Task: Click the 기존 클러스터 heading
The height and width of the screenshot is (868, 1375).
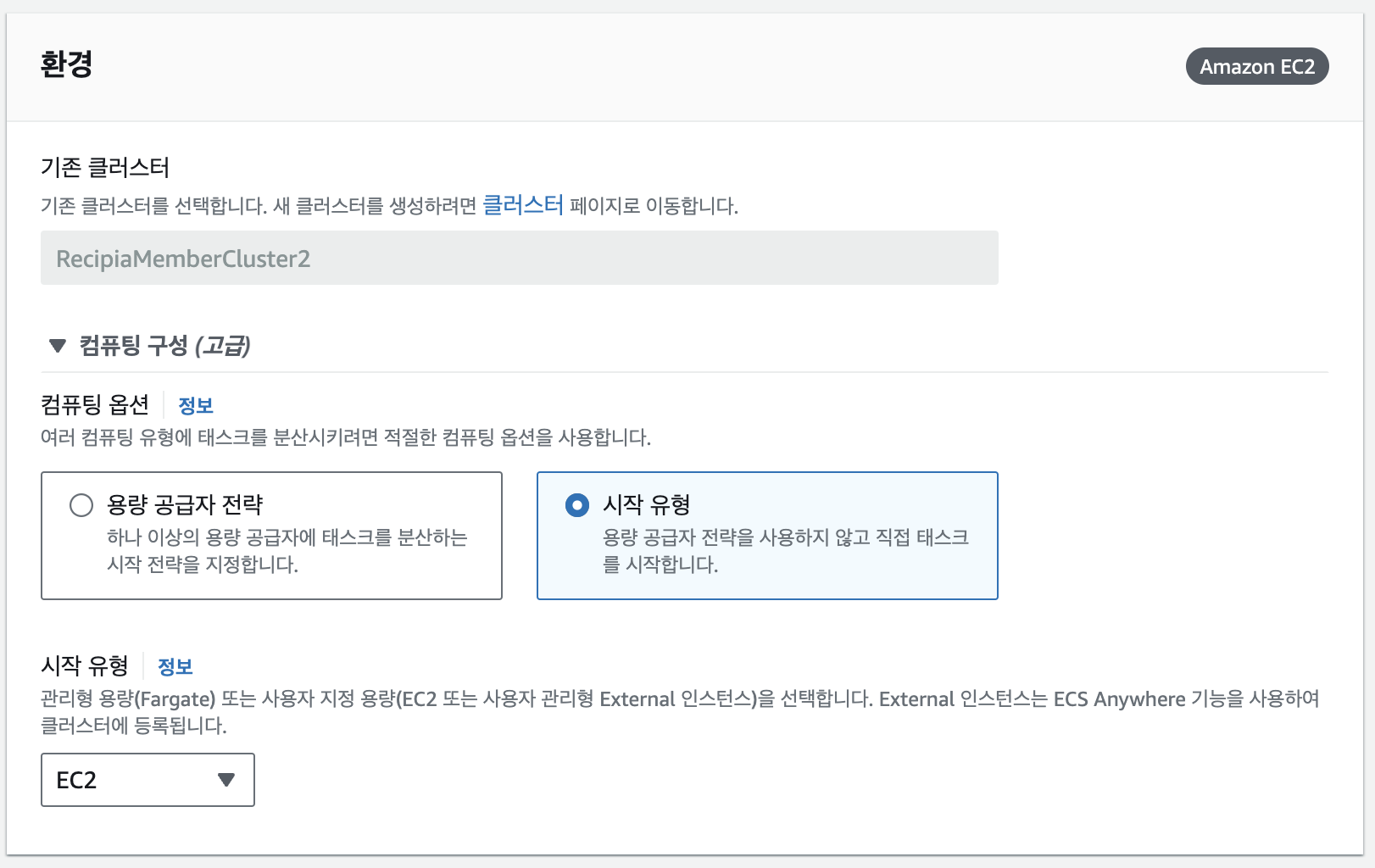Action: (104, 168)
